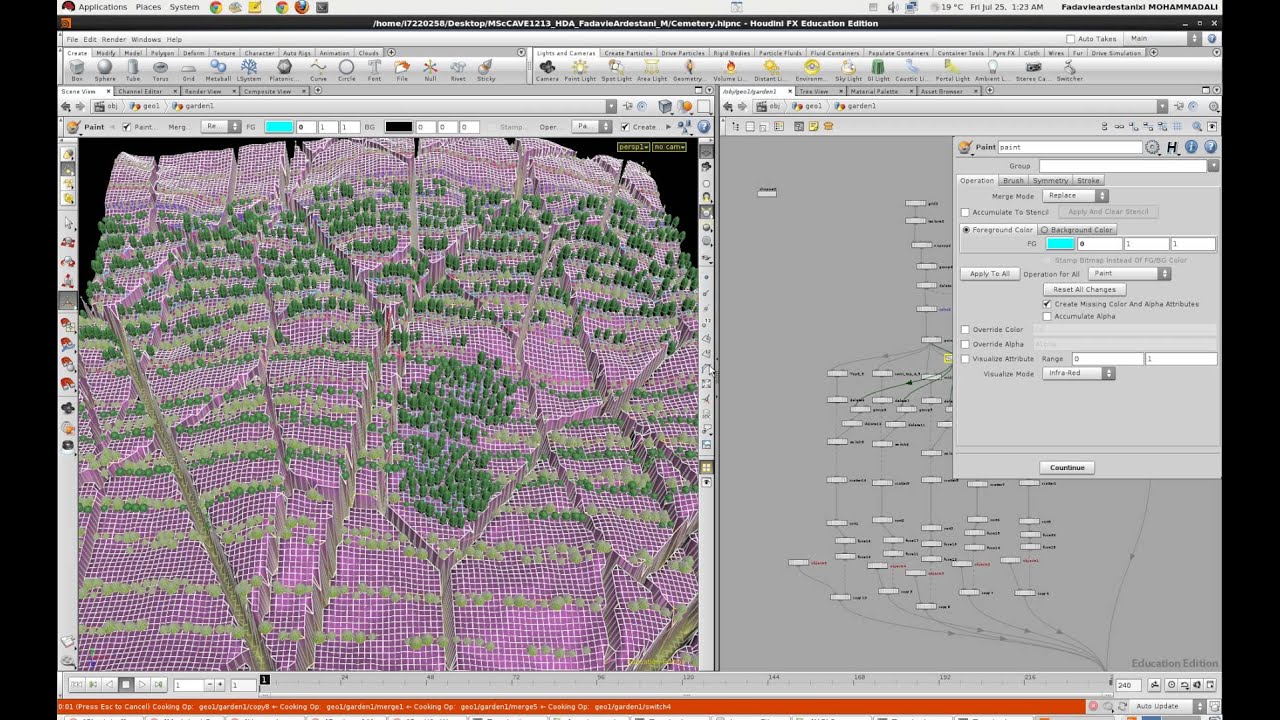
Task: Add a Camera from the shelf
Action: pyautogui.click(x=547, y=70)
